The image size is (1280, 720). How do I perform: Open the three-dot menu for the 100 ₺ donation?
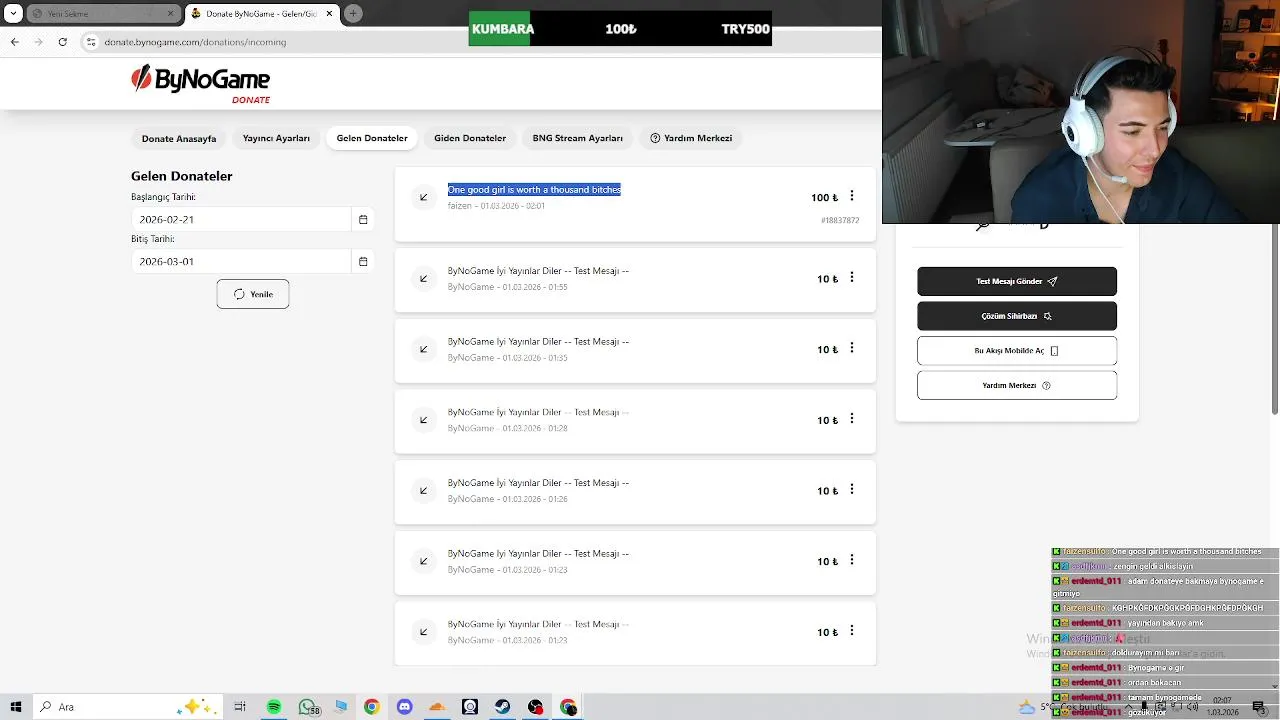[852, 196]
